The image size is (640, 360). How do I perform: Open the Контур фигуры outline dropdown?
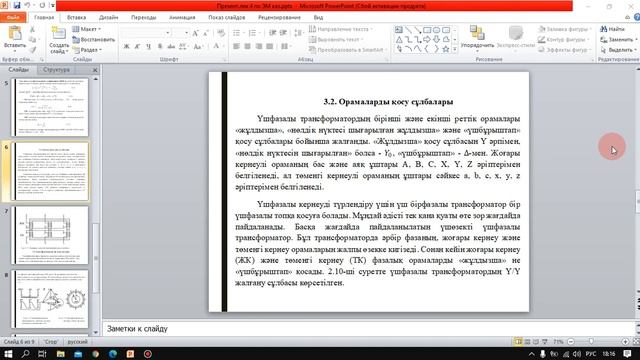(x=564, y=40)
